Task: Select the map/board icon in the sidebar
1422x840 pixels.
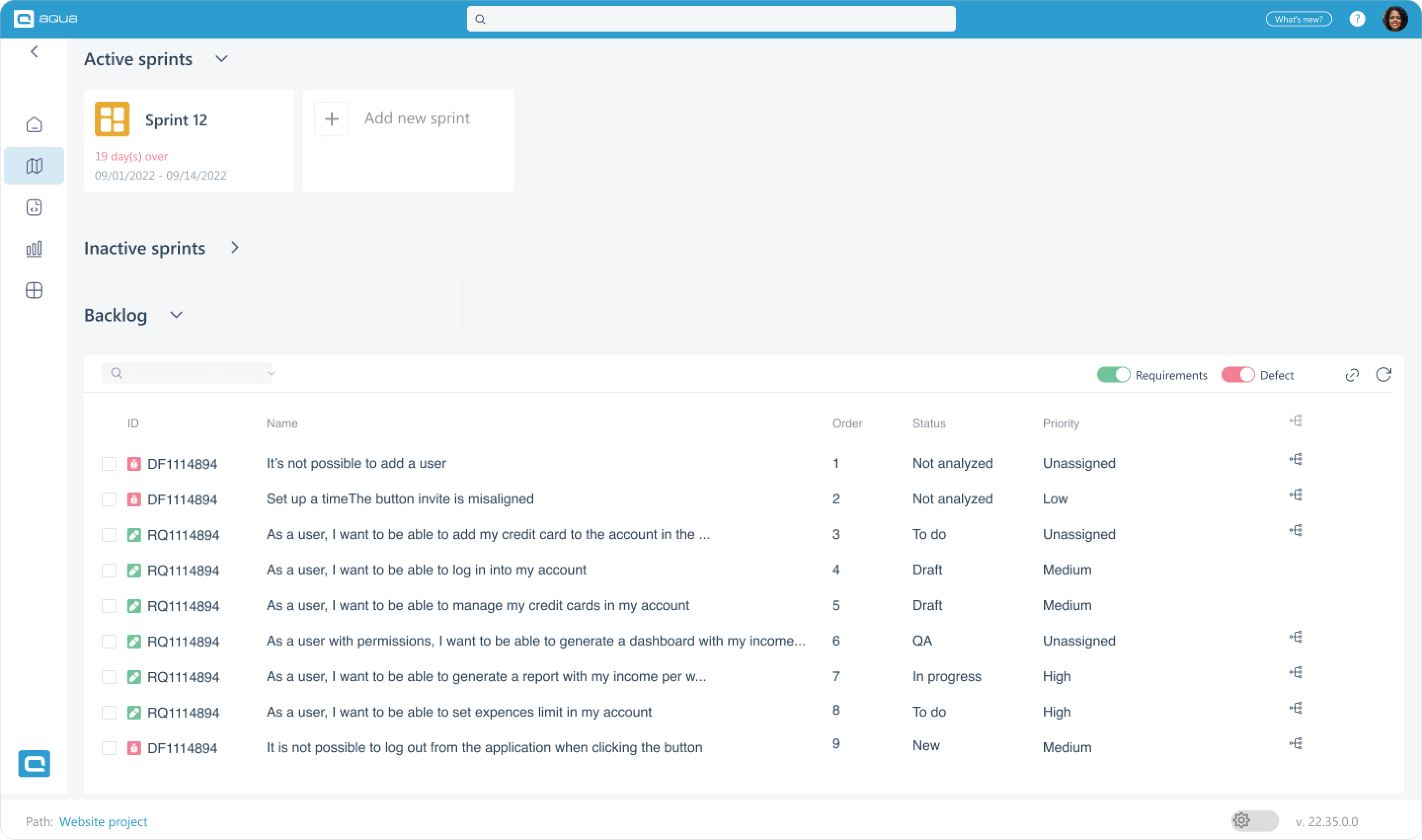Action: (x=34, y=165)
